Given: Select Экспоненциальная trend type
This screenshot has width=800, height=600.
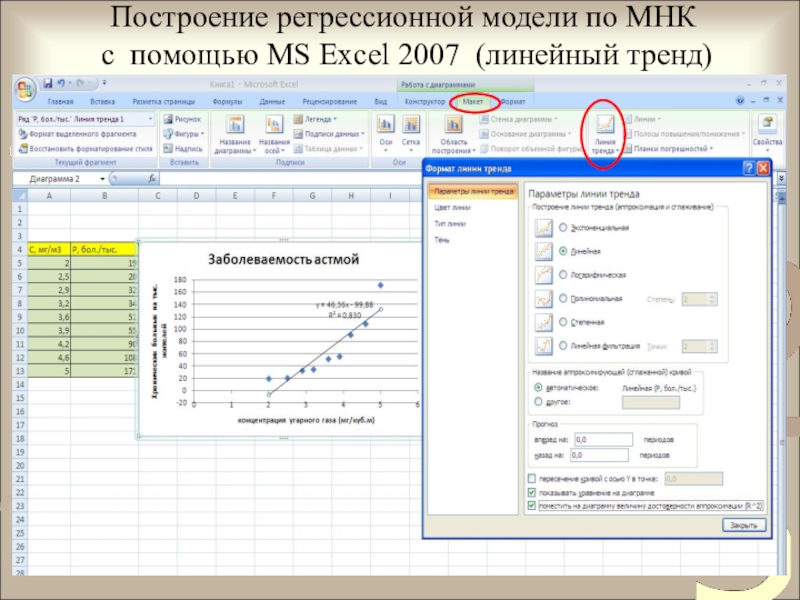Looking at the screenshot, I should point(563,228).
